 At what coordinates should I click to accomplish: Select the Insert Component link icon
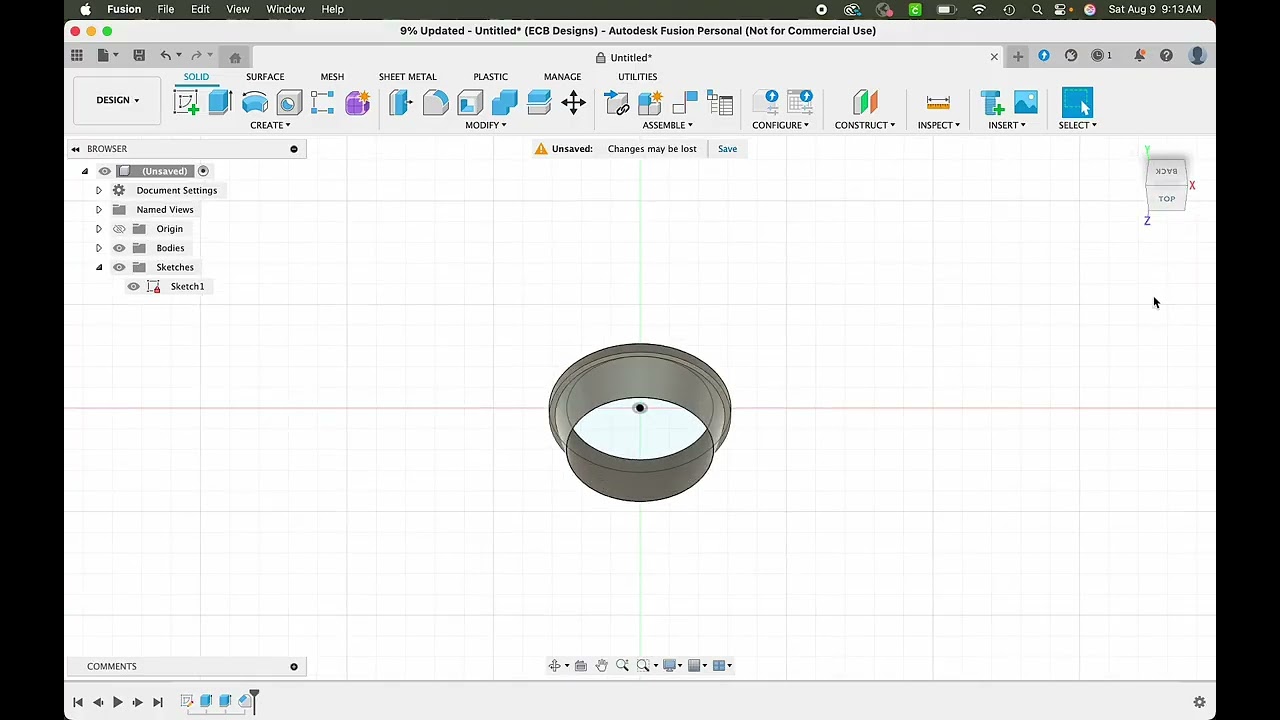[x=617, y=102]
